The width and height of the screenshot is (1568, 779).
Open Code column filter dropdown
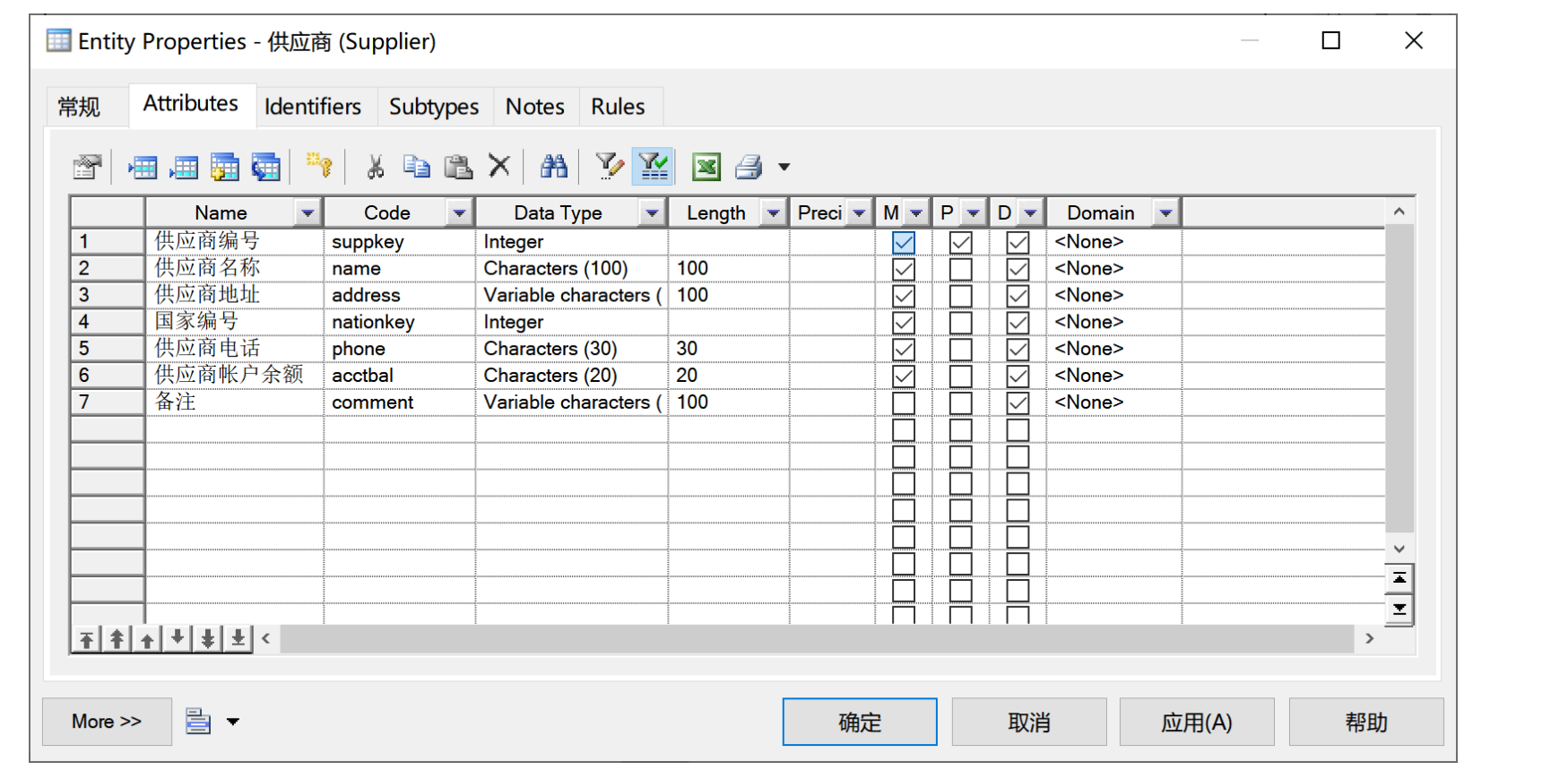pos(459,213)
